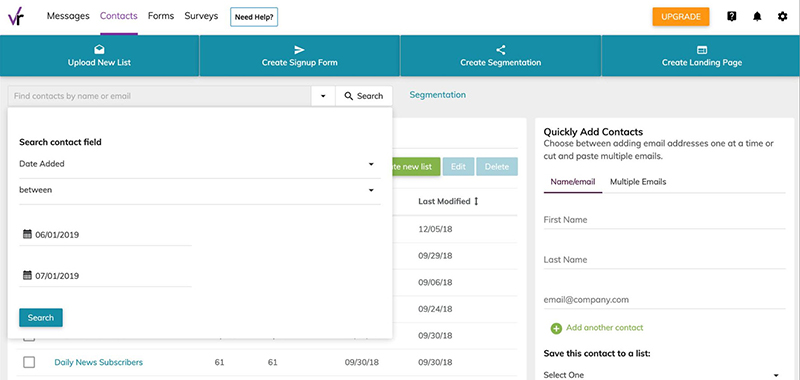Click the calendar icon beside 06/01/2019

click(x=28, y=234)
